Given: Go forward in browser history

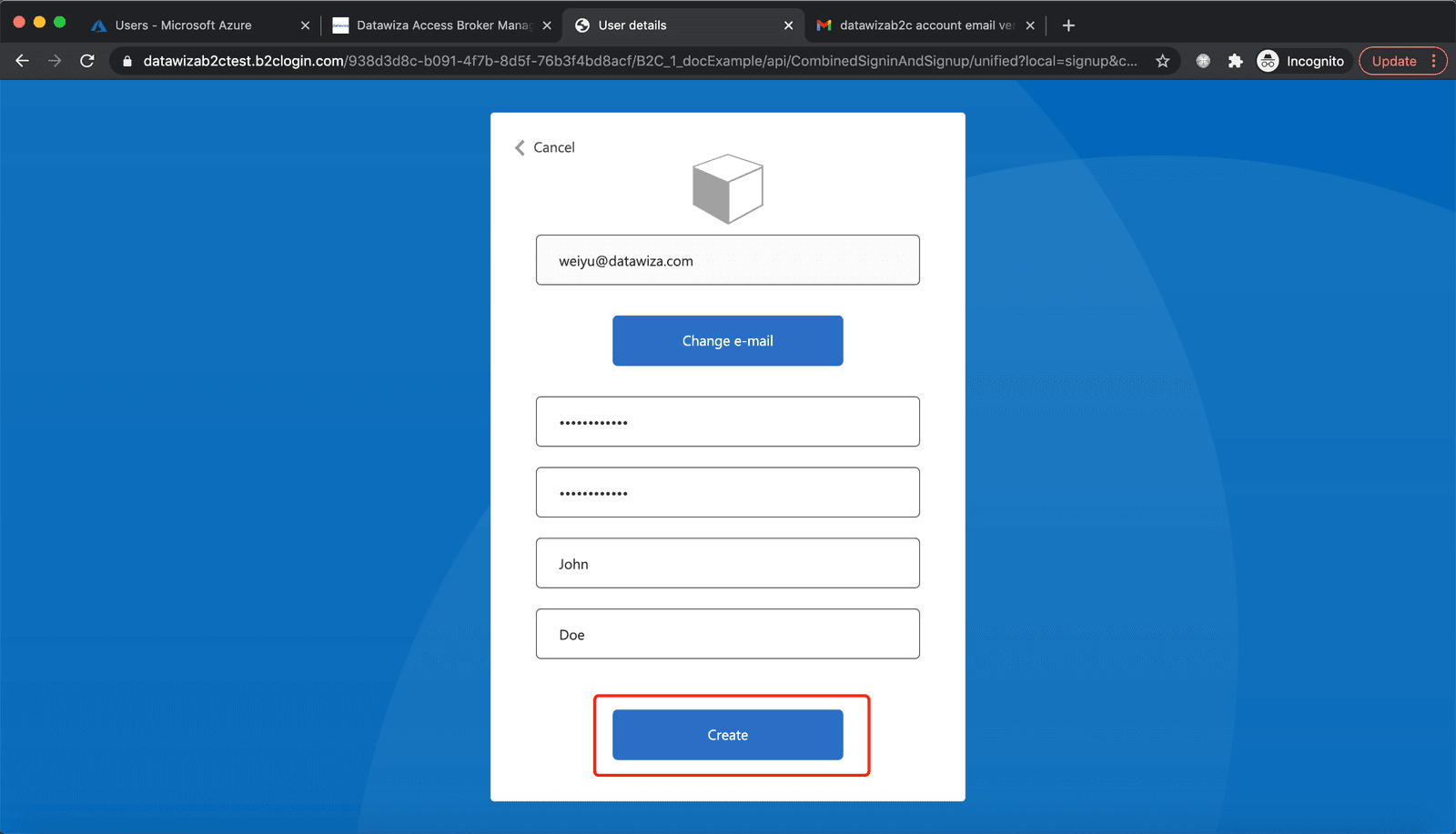Looking at the screenshot, I should point(55,61).
